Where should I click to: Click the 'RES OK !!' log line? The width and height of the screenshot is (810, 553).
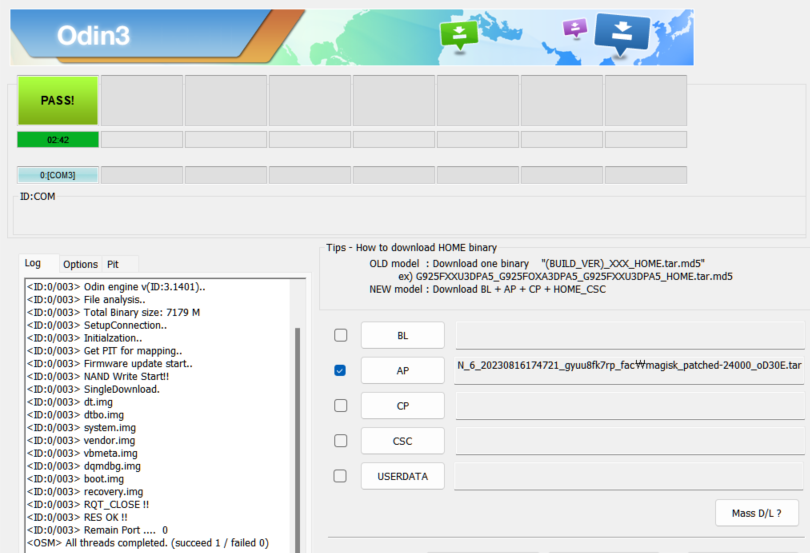coord(77,517)
